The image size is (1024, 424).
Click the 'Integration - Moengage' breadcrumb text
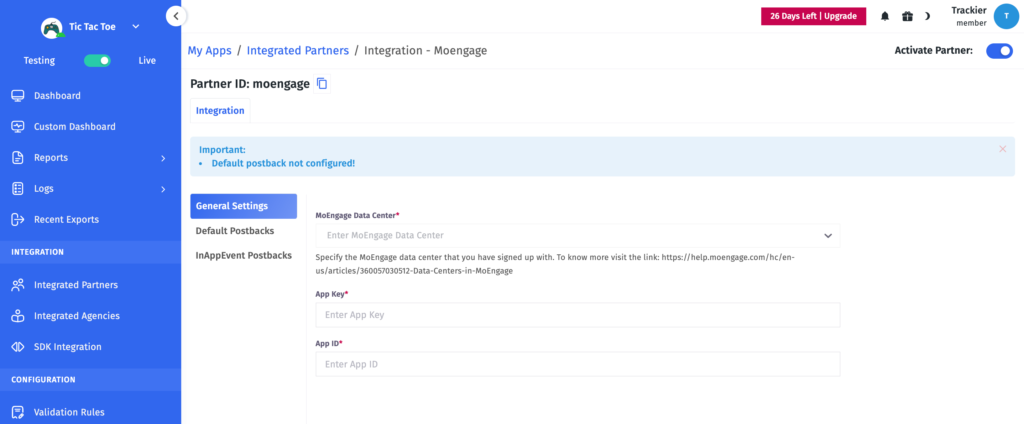coord(425,50)
